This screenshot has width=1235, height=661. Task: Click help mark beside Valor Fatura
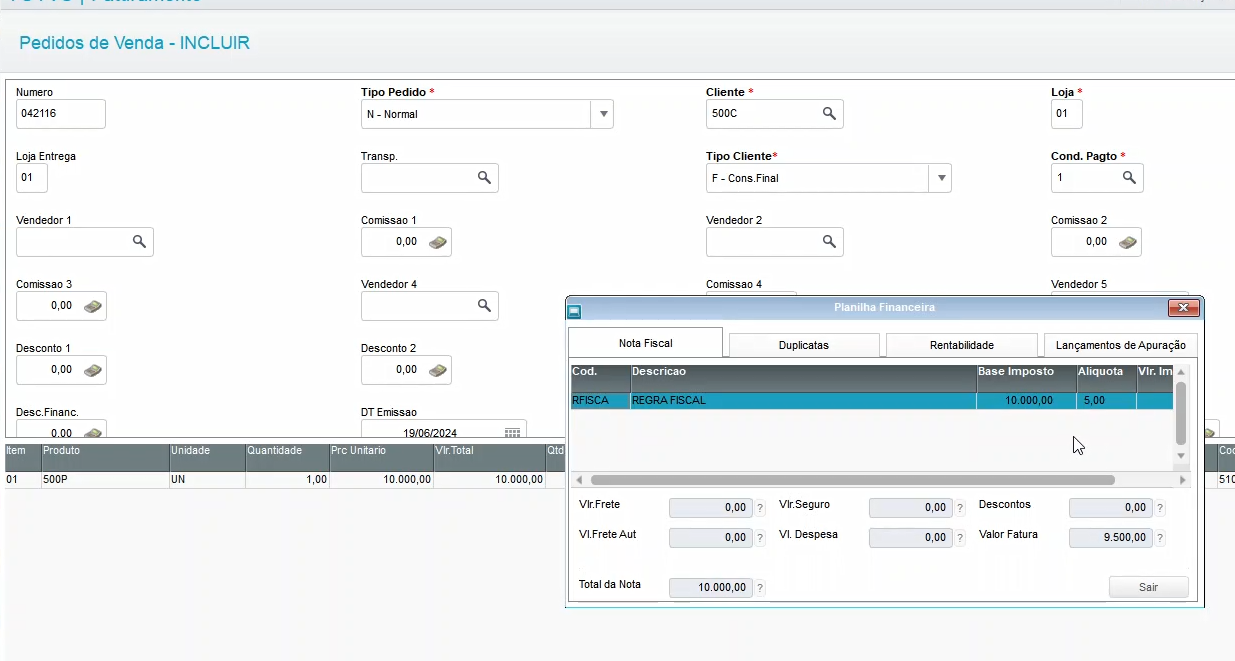click(1160, 538)
